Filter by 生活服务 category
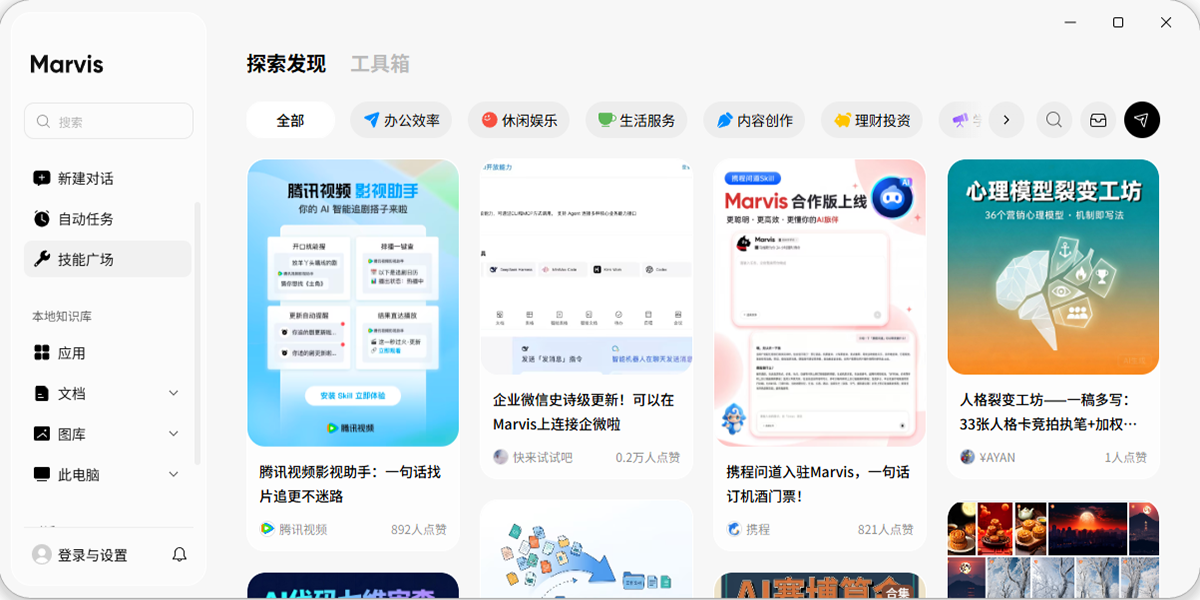Viewport: 1200px width, 600px height. [637, 120]
